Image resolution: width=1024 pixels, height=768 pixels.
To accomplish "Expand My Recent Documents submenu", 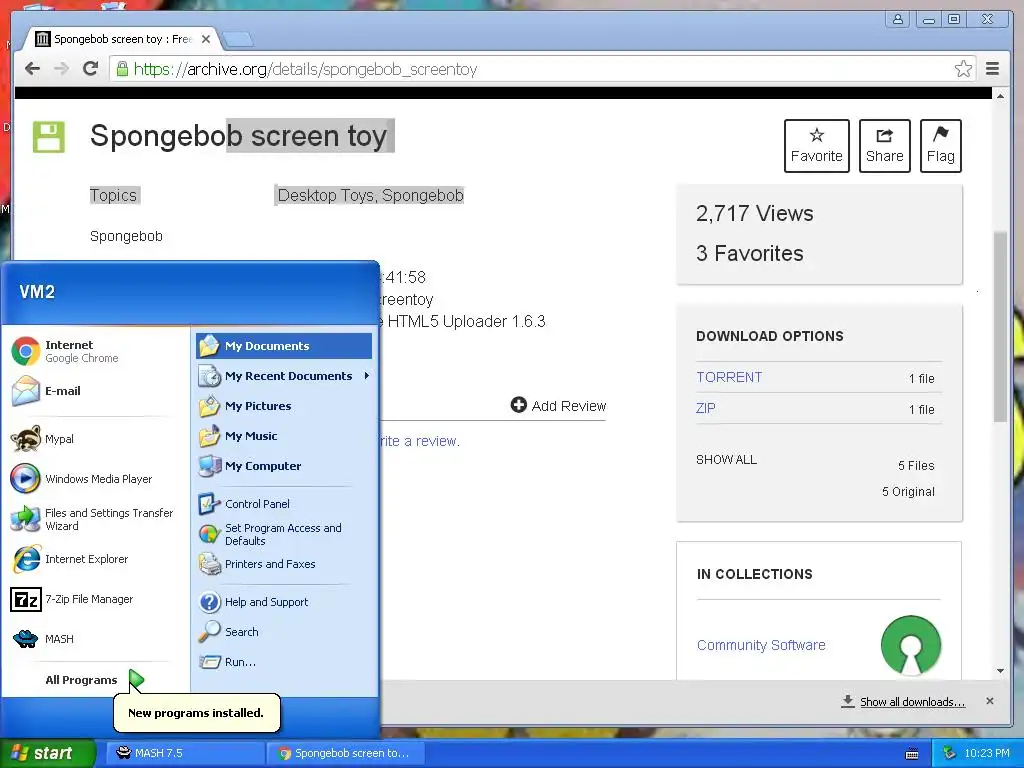I will pyautogui.click(x=283, y=376).
